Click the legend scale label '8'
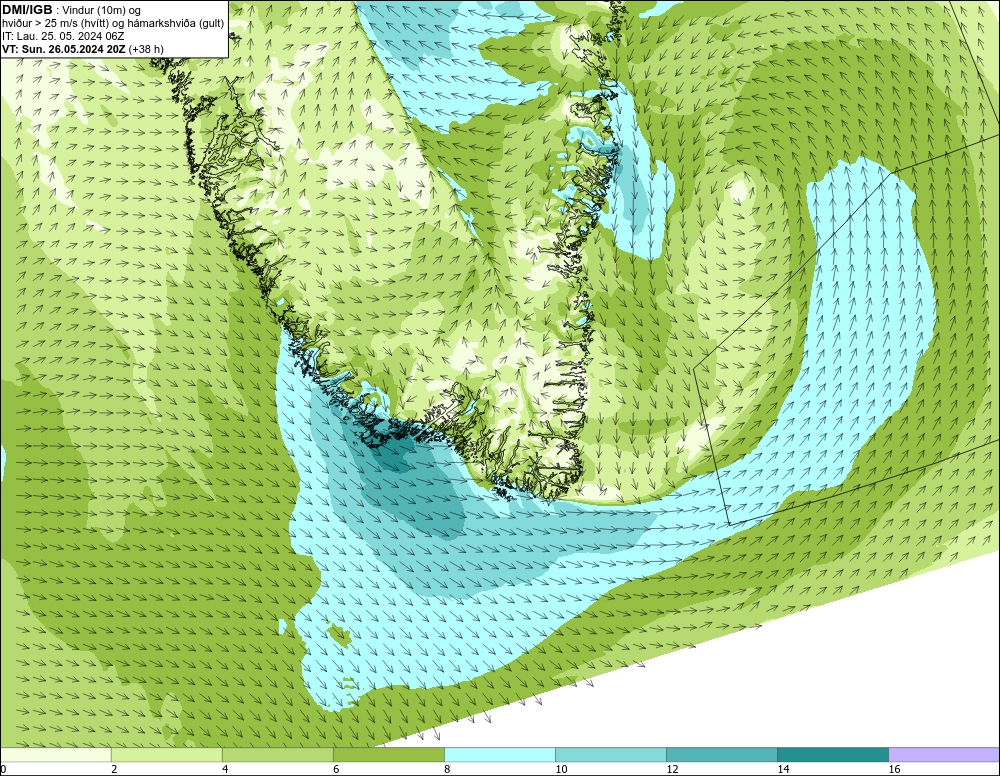 [x=447, y=769]
